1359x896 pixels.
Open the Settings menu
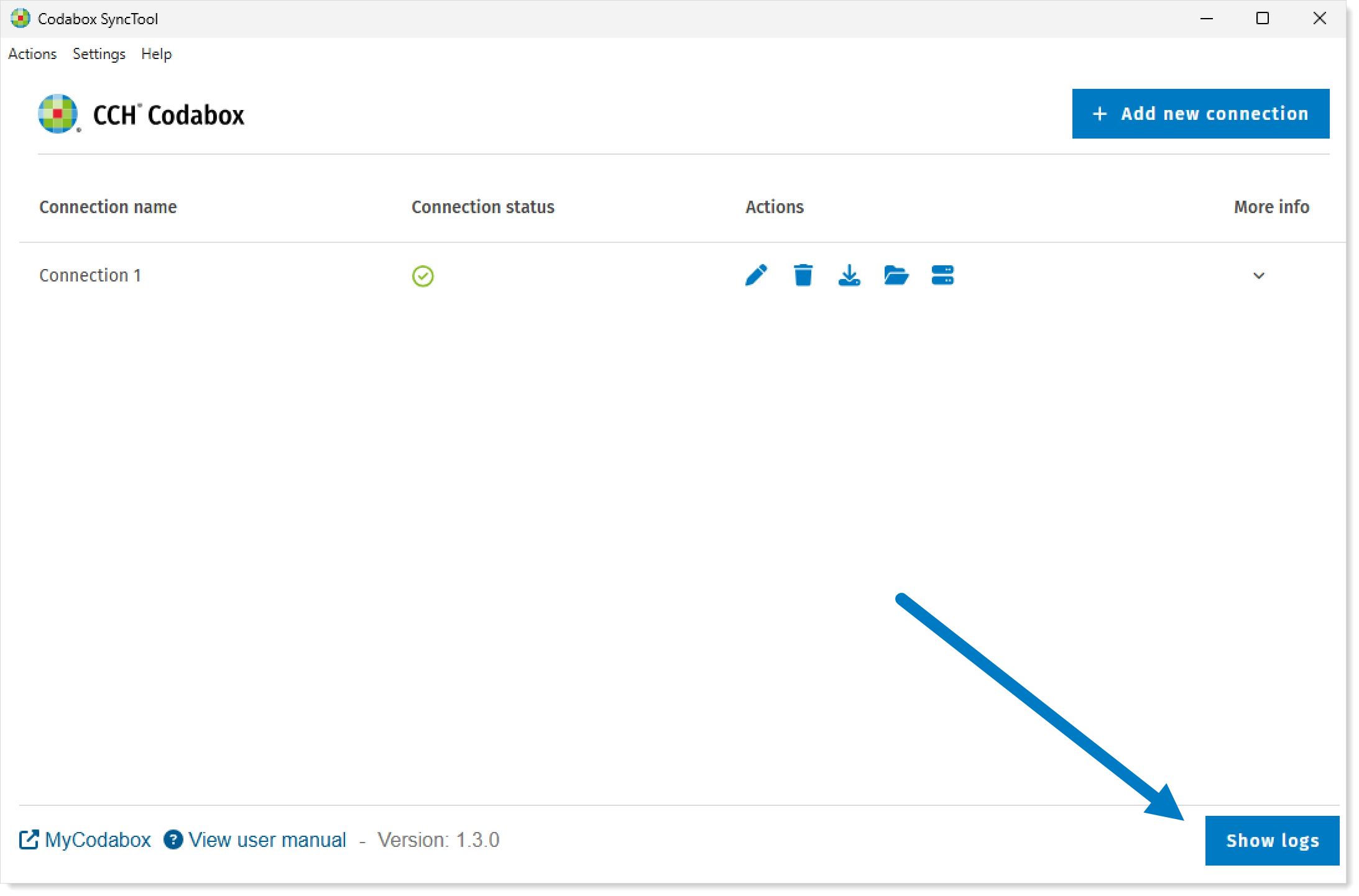tap(99, 54)
